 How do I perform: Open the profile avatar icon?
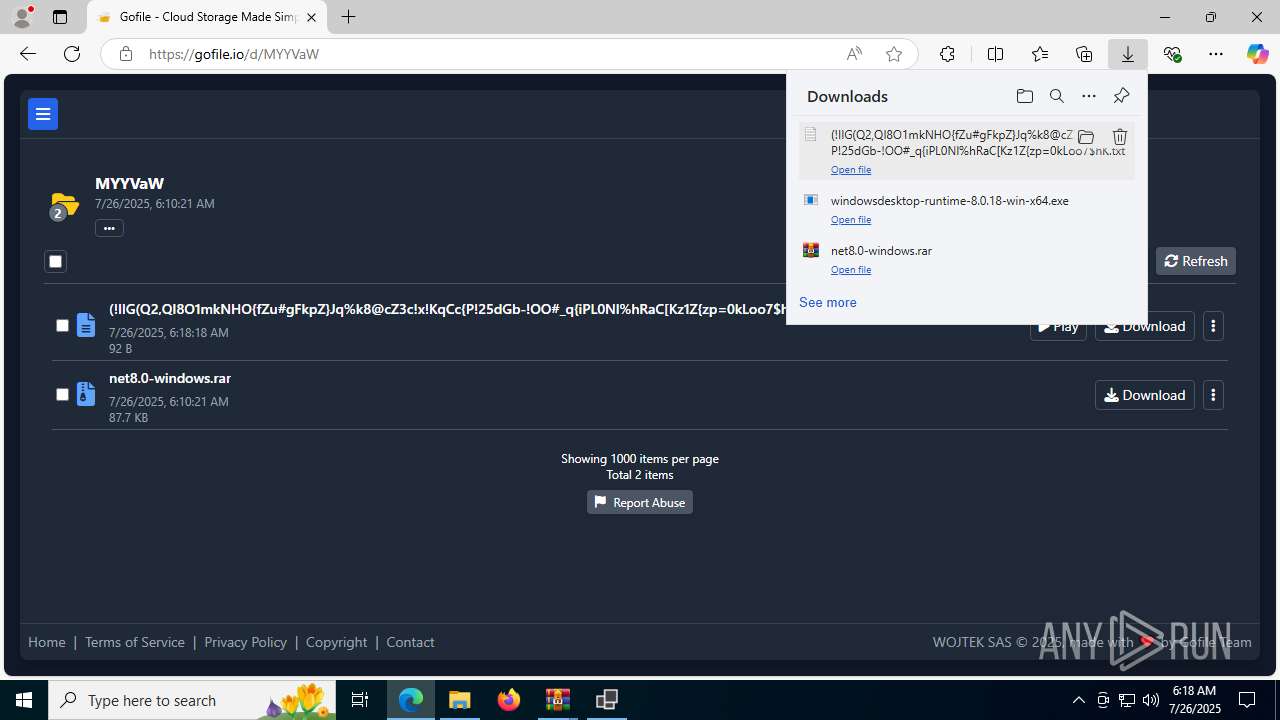coord(22,17)
